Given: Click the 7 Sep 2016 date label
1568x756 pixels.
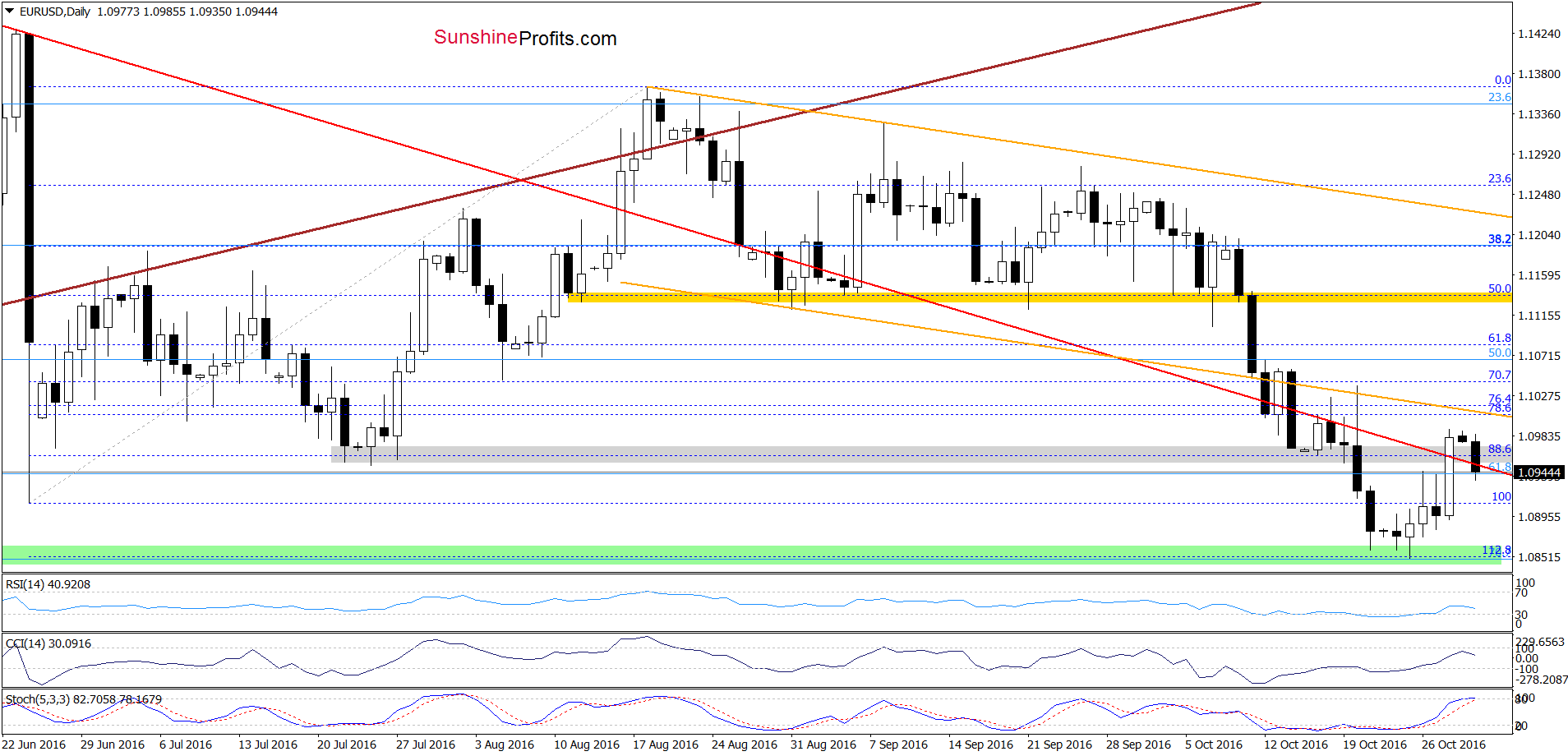Looking at the screenshot, I should click(x=899, y=744).
